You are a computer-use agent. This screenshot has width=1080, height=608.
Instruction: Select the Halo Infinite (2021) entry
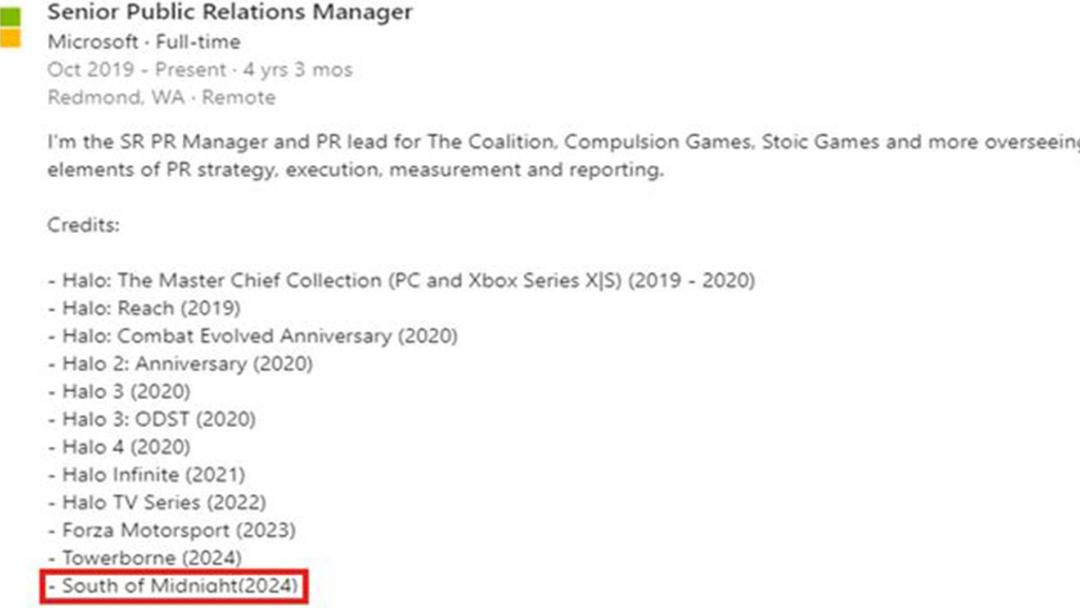[147, 474]
